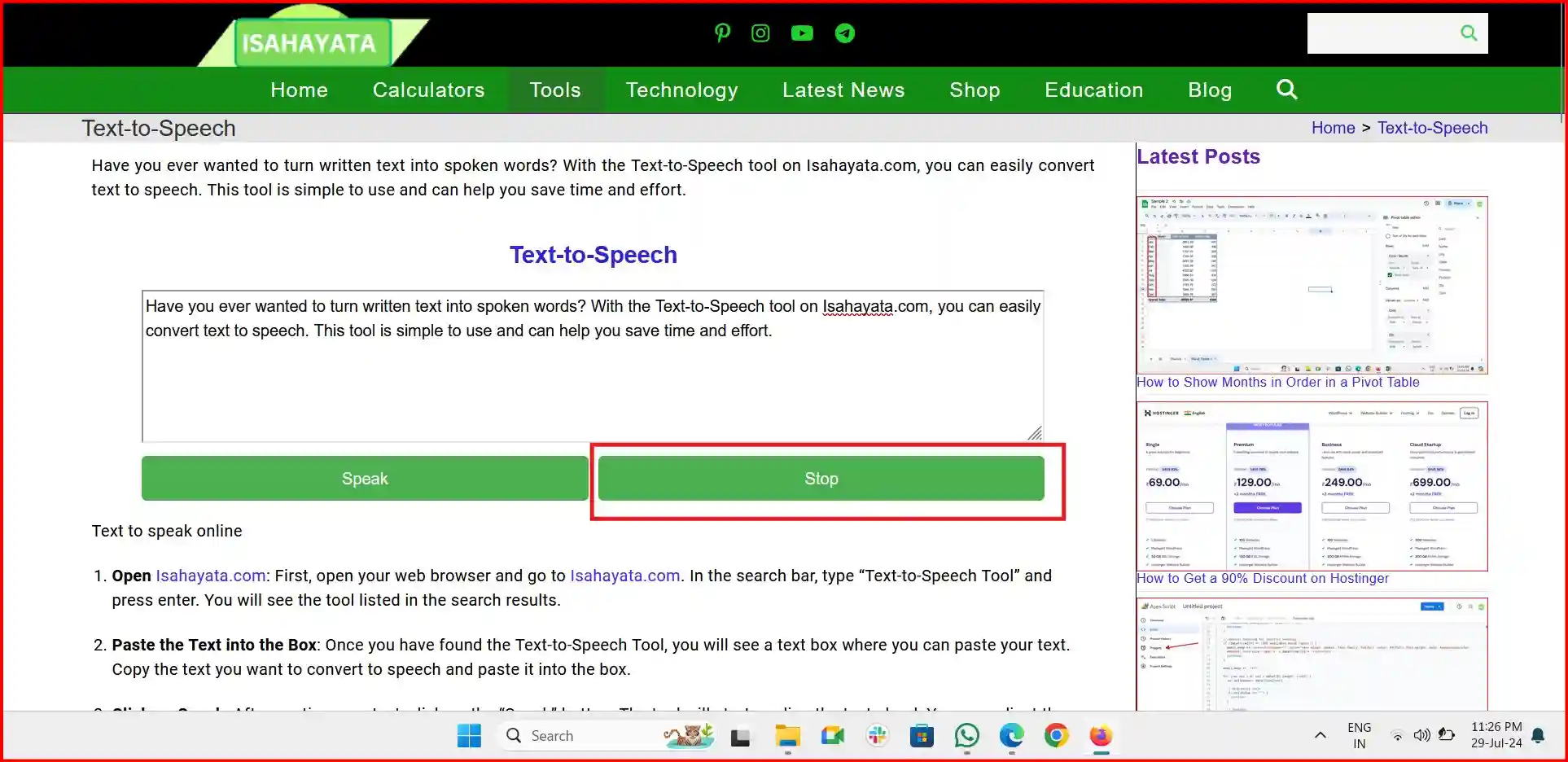
Task: Click the magnifier icon in the navigation bar
Action: [1286, 90]
